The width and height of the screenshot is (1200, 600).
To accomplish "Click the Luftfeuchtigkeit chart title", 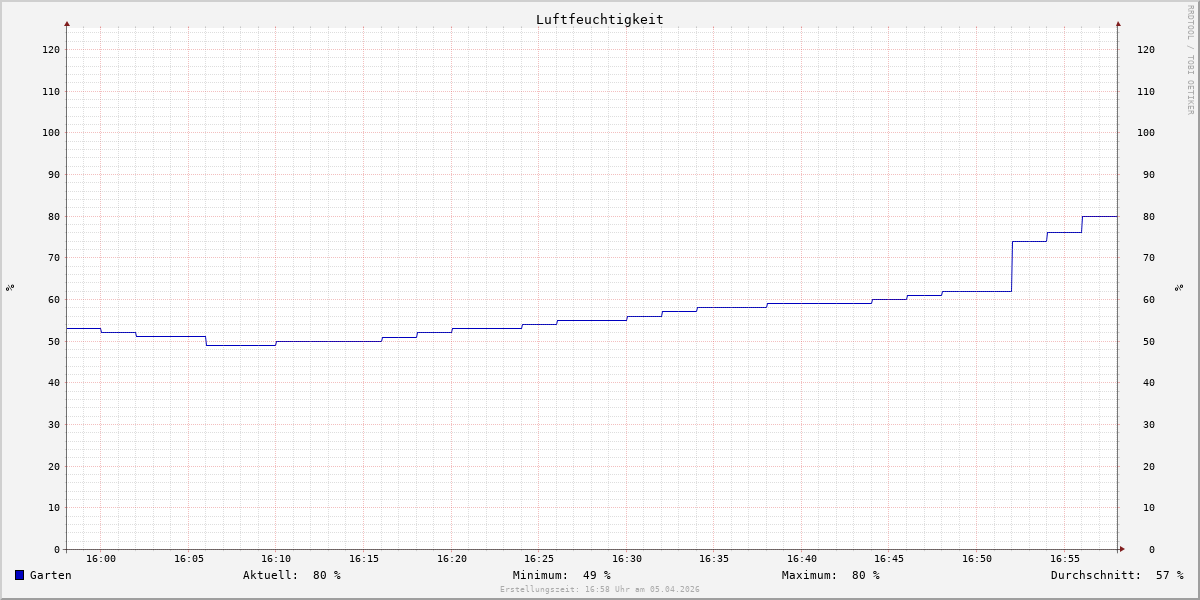I will pyautogui.click(x=599, y=19).
